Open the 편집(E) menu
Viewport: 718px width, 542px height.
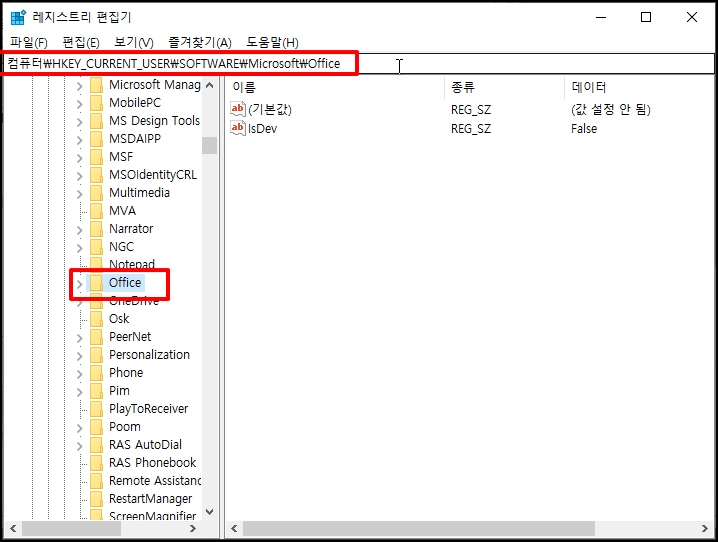[81, 43]
